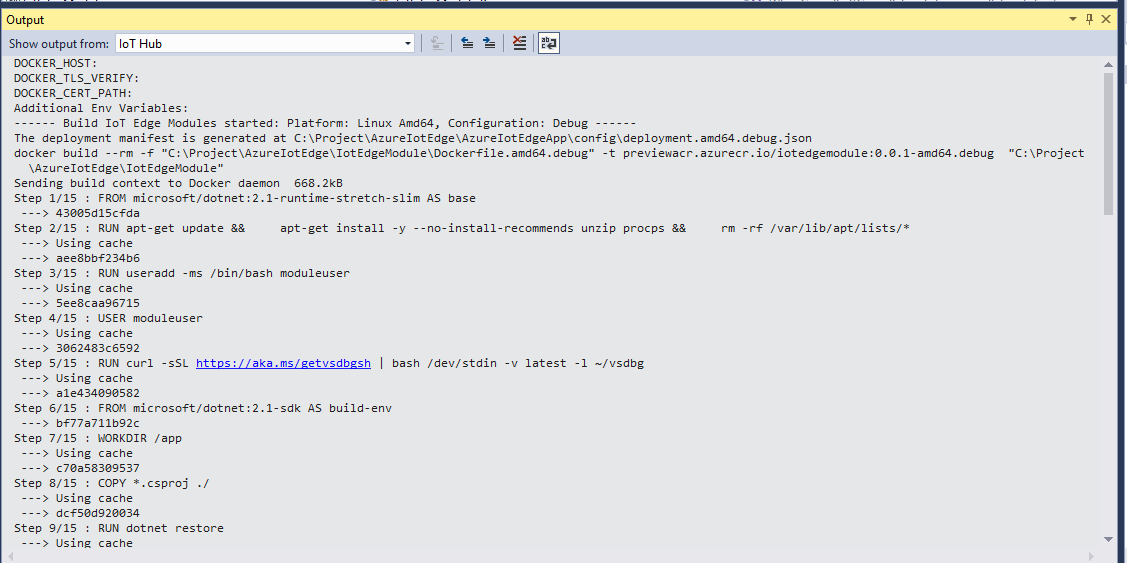This screenshot has width=1127, height=563.
Task: Click the image ID bf77a711b92c
Action: pos(98,423)
